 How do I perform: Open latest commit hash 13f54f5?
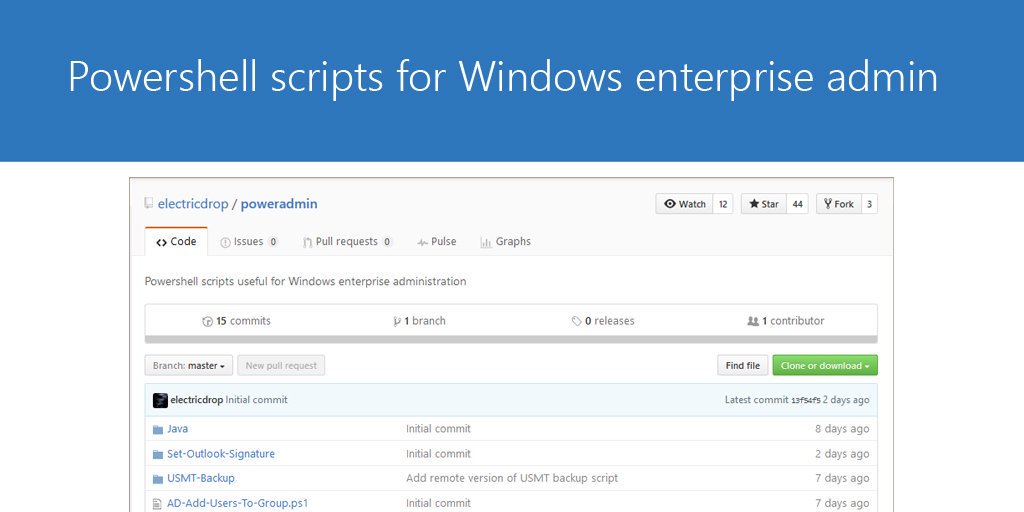coord(806,400)
